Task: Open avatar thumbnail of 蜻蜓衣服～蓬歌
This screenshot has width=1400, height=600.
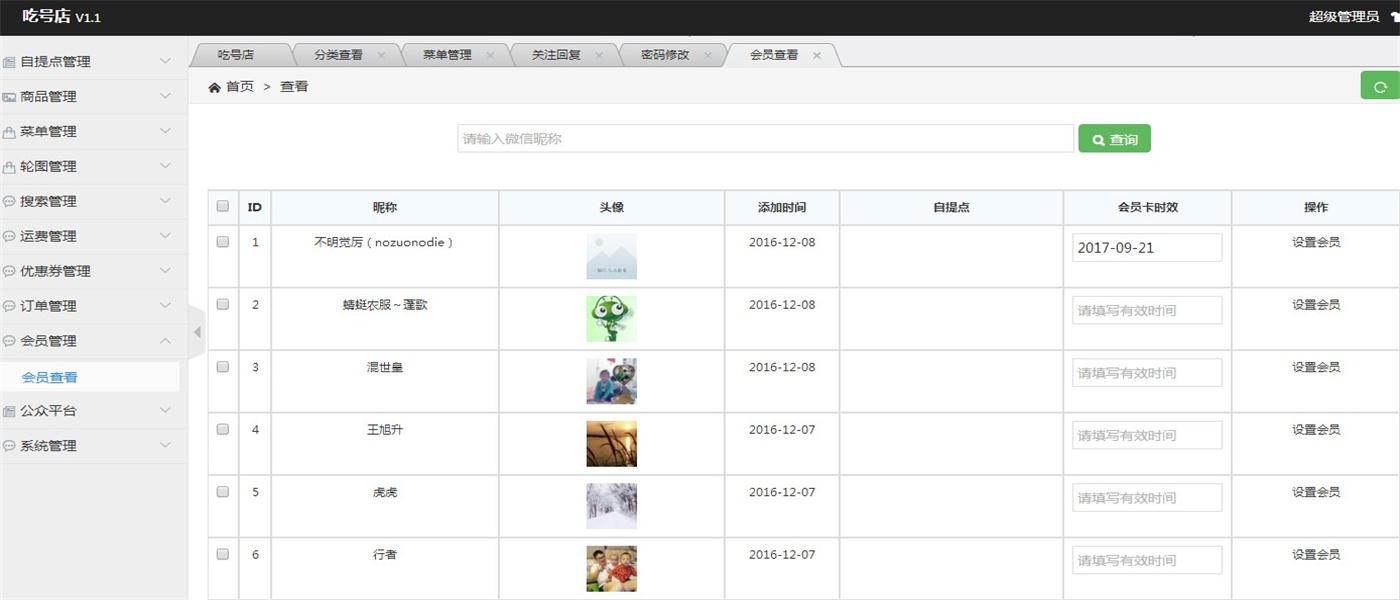Action: click(x=611, y=319)
